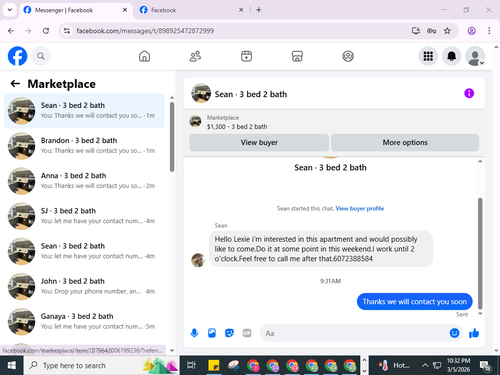This screenshot has width=500, height=375.
Task: Go back in browser history
Action: [11, 31]
